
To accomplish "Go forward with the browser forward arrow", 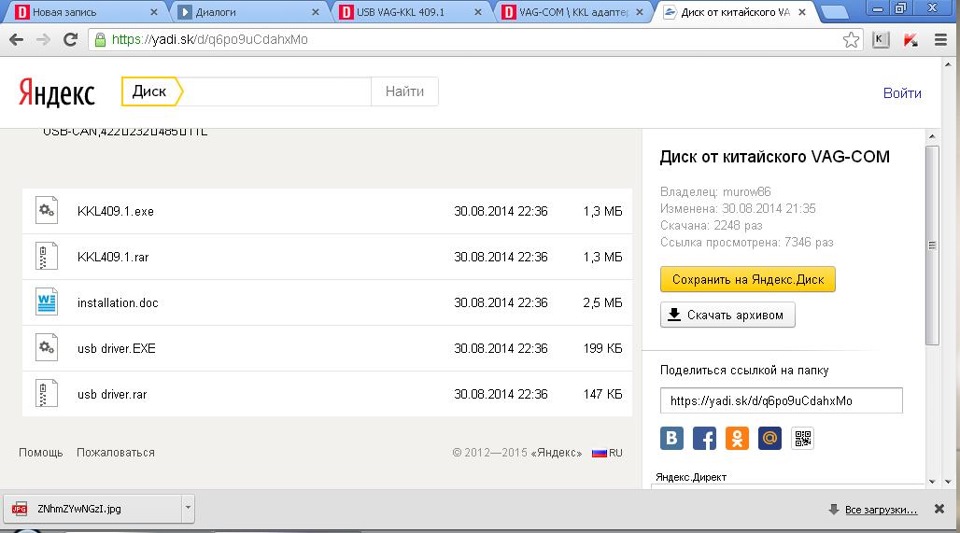I will click(x=43, y=40).
